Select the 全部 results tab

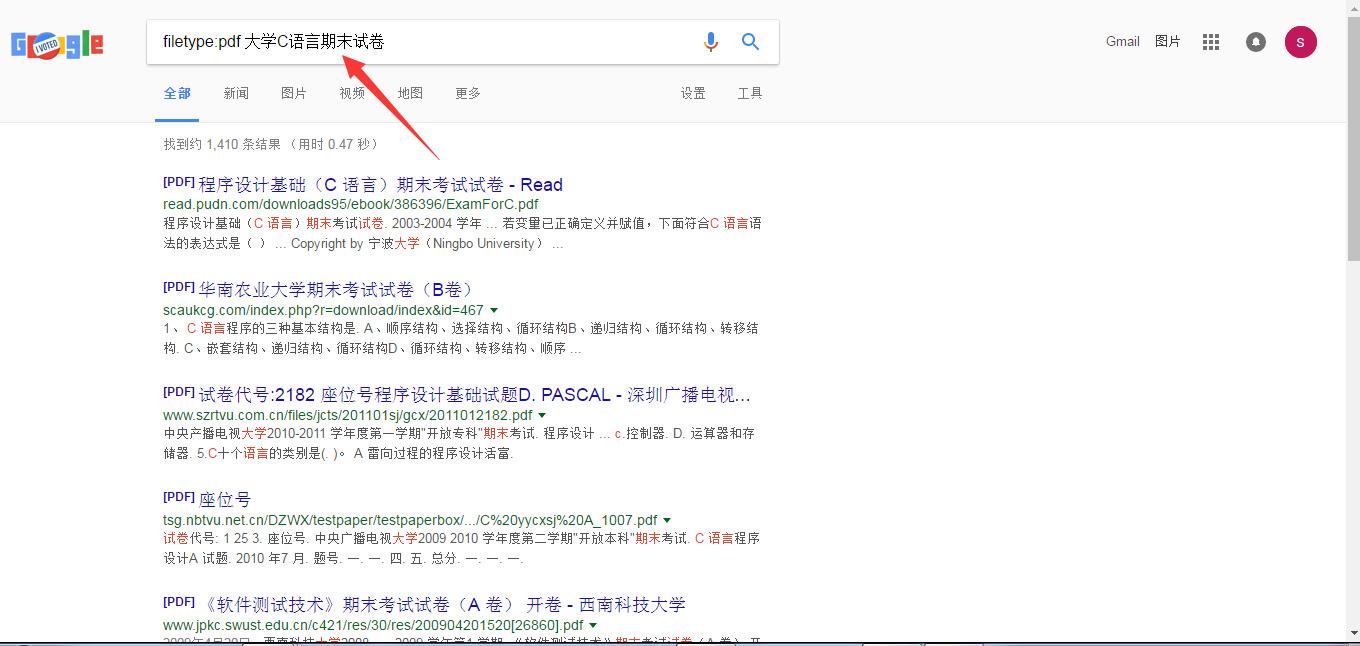[x=177, y=93]
